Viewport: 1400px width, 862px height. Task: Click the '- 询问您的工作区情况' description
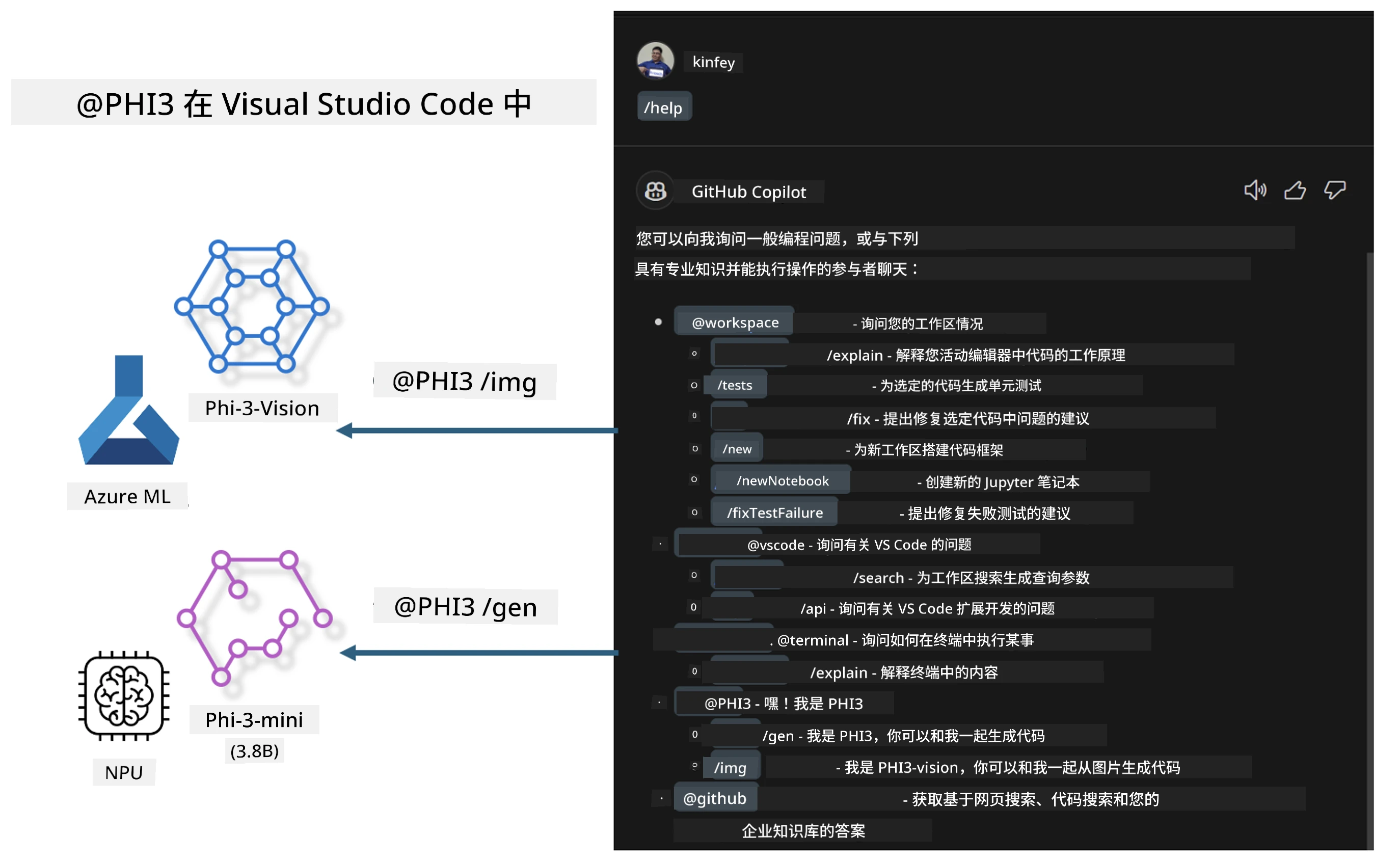pyautogui.click(x=918, y=323)
